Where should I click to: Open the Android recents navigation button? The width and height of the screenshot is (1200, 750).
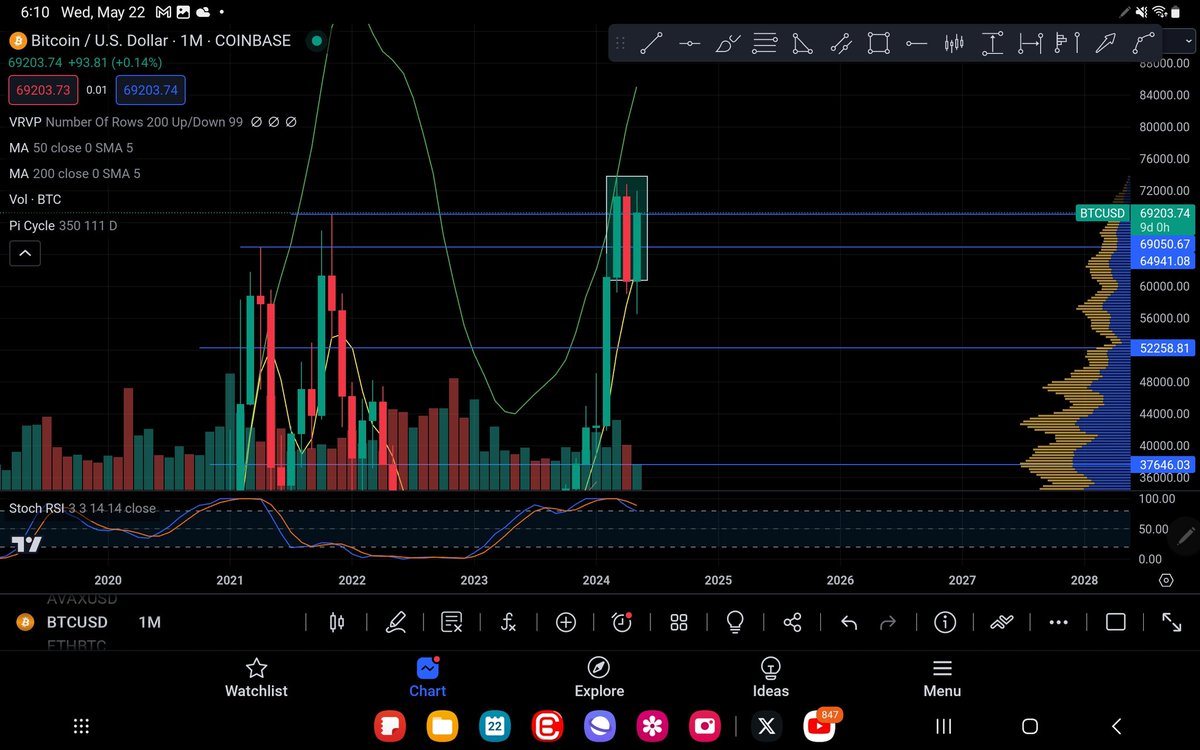(943, 726)
